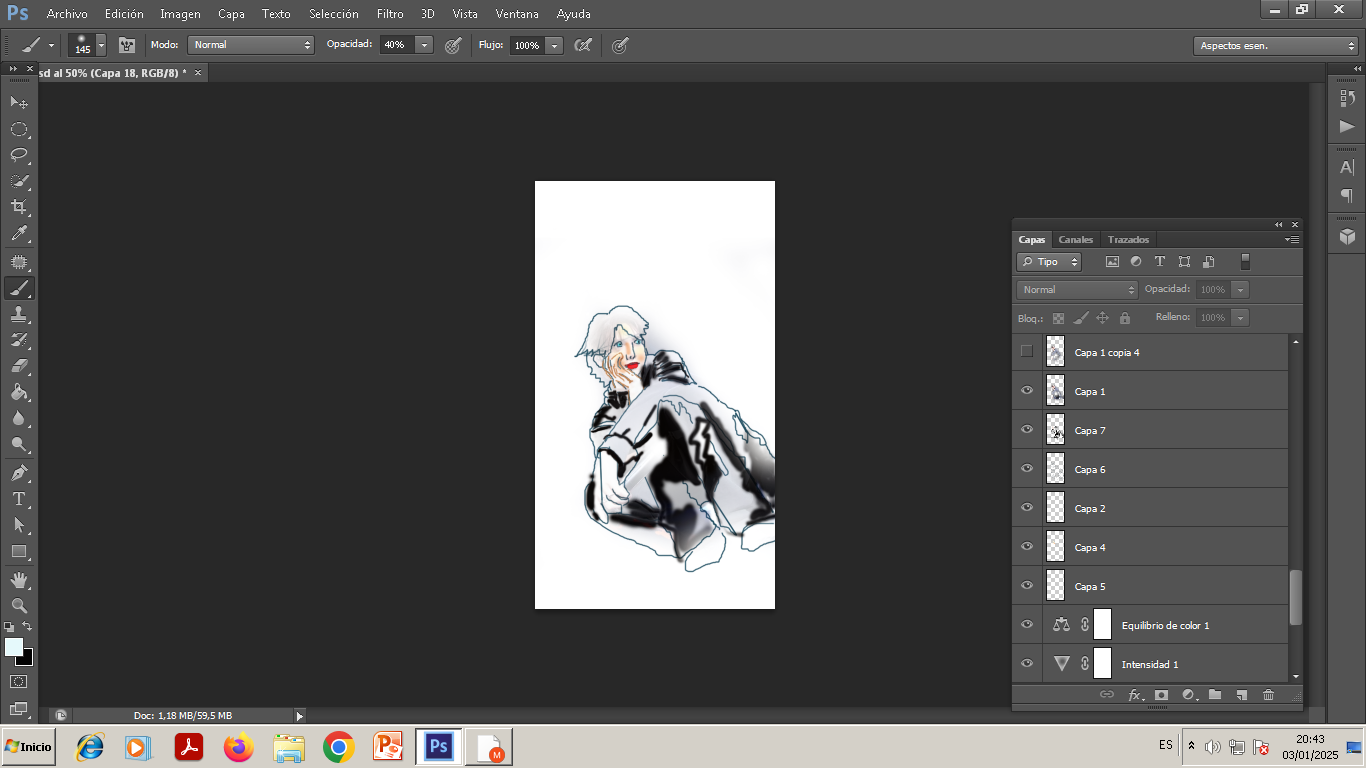Select the Crop tool
Viewport: 1366px width, 768px height.
coord(19,207)
